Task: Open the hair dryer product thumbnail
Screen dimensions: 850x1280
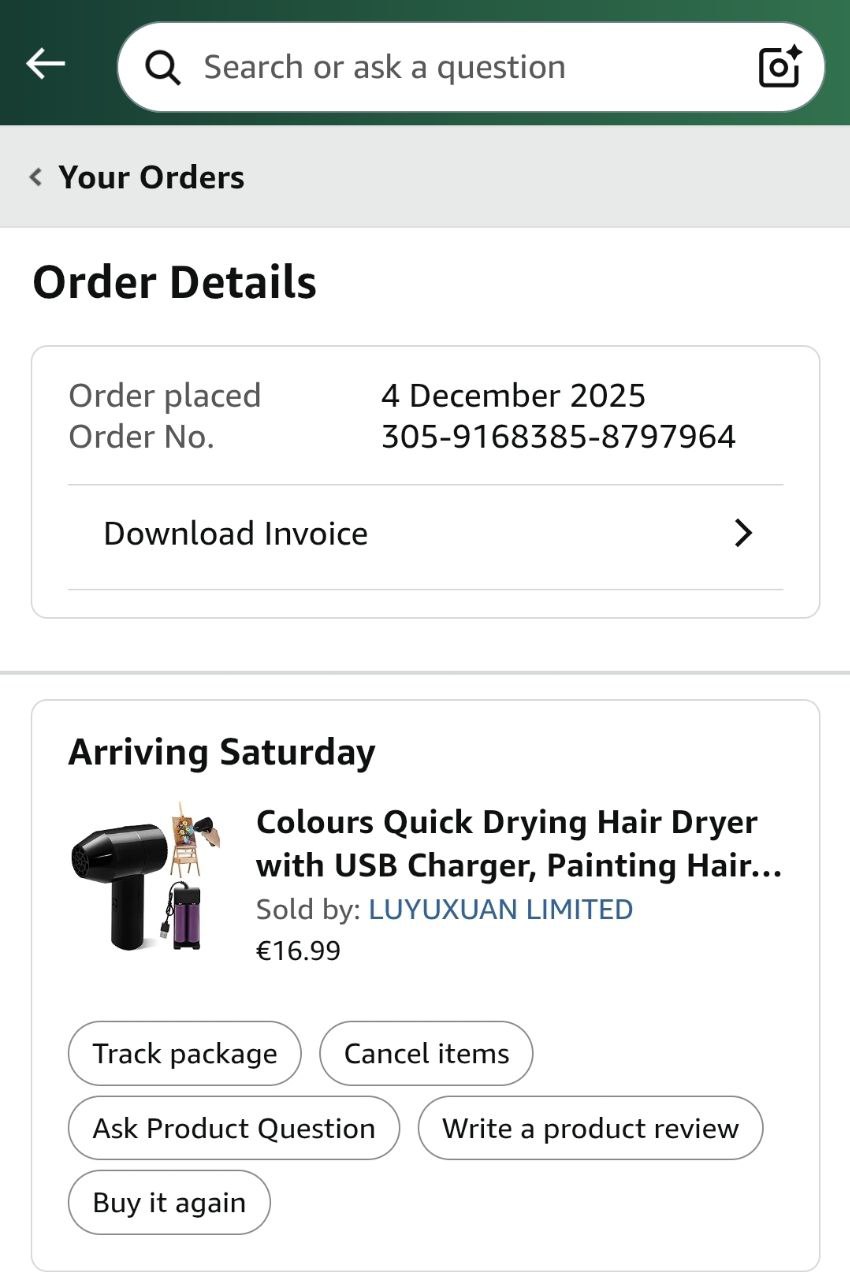Action: [146, 875]
